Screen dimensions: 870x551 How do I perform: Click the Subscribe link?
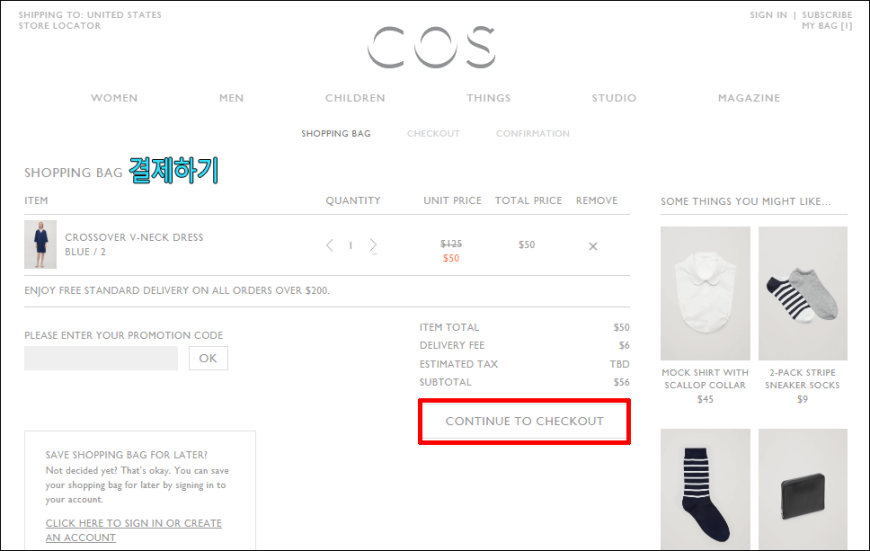coord(827,15)
